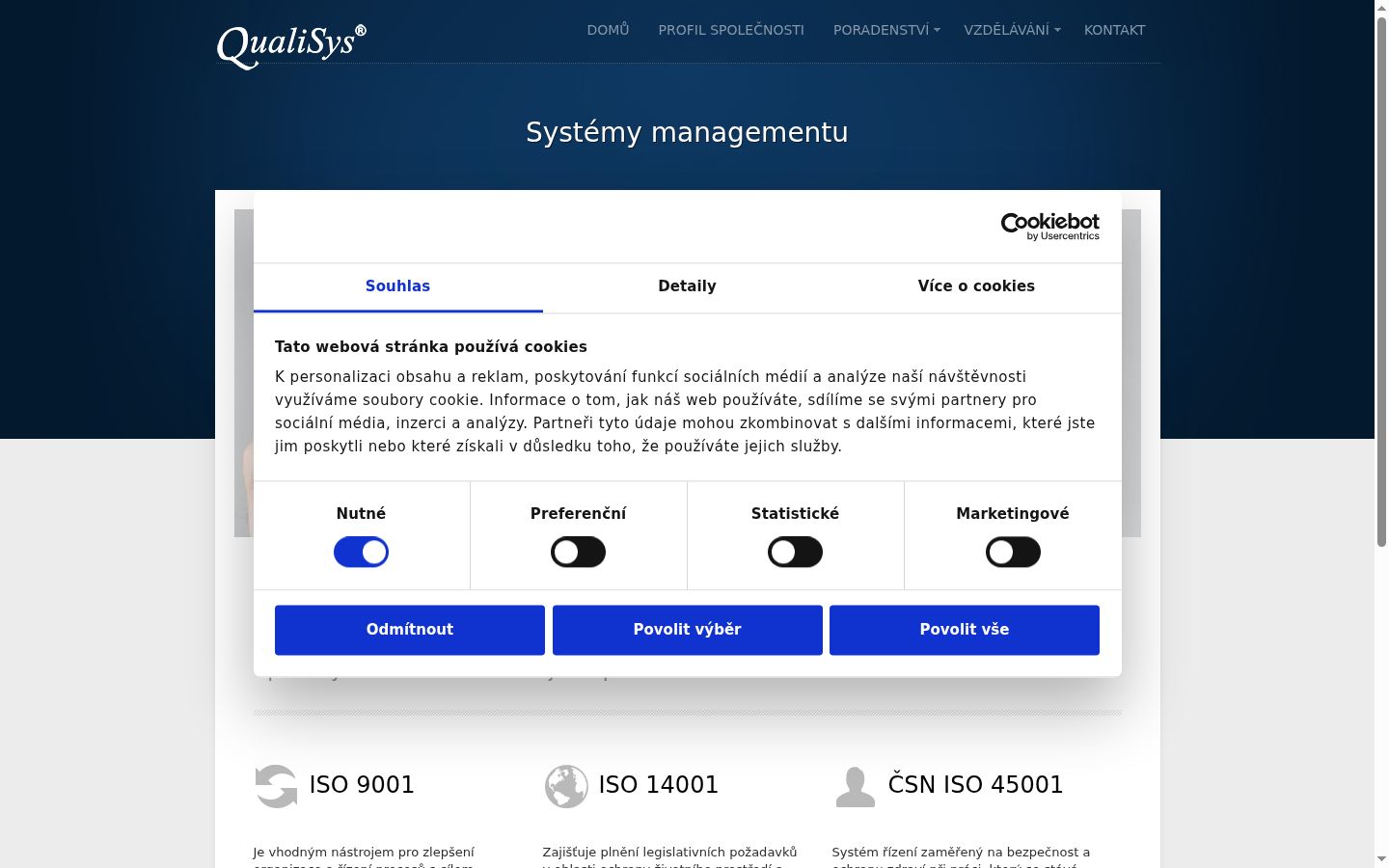The width and height of the screenshot is (1389, 868).
Task: Go to the Domů menu item
Action: click(608, 30)
